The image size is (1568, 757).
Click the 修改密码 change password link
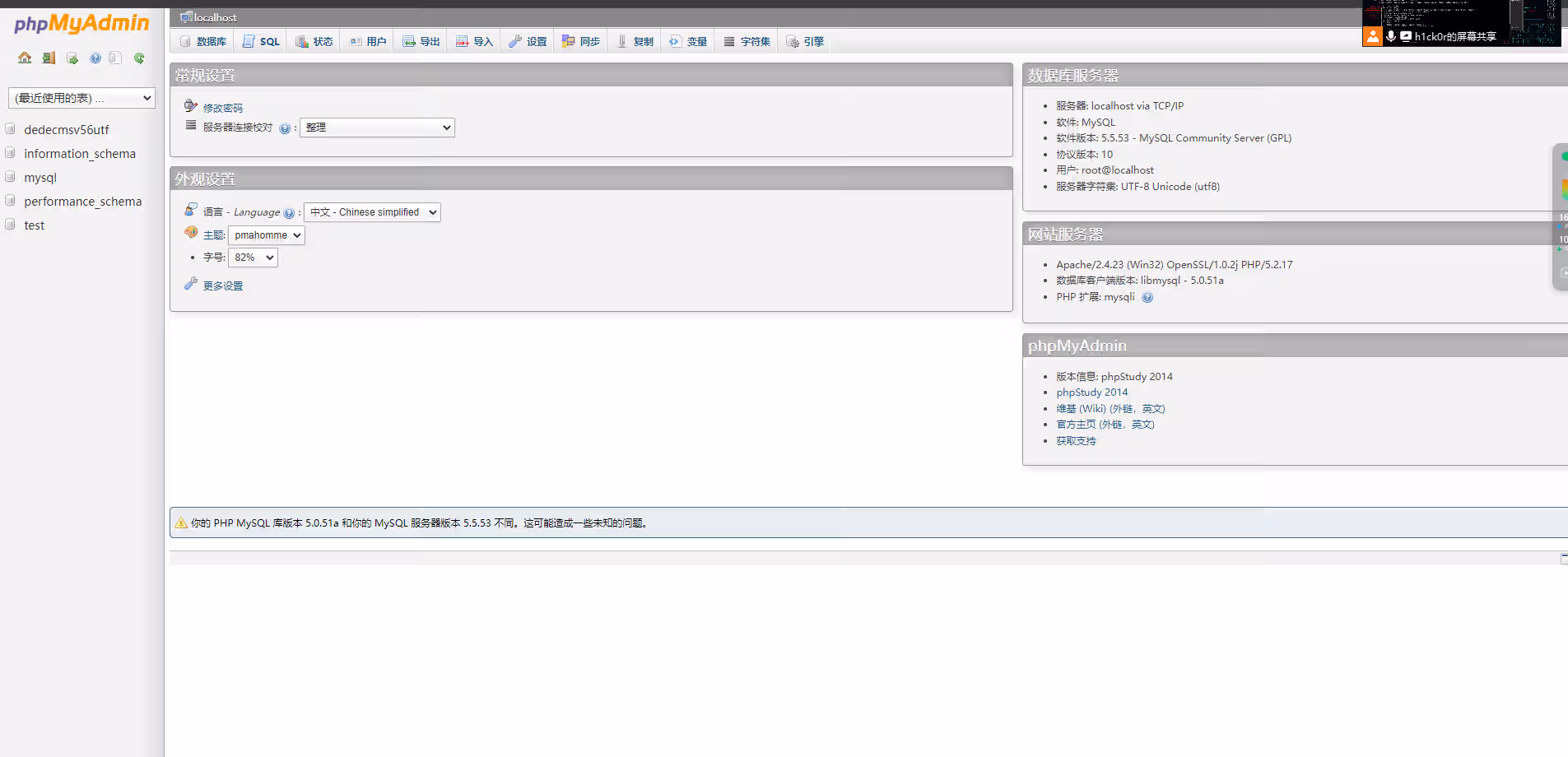point(222,108)
